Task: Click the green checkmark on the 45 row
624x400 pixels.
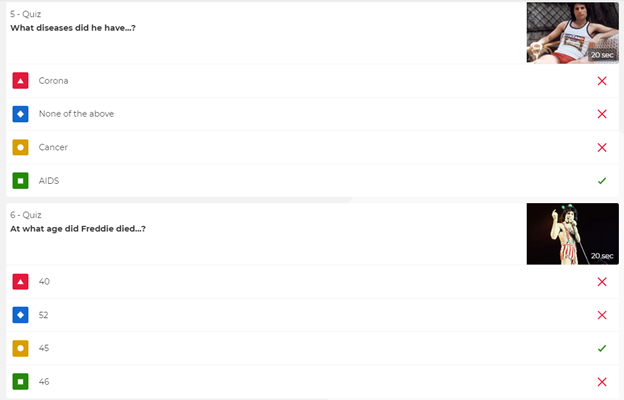Action: pos(602,348)
